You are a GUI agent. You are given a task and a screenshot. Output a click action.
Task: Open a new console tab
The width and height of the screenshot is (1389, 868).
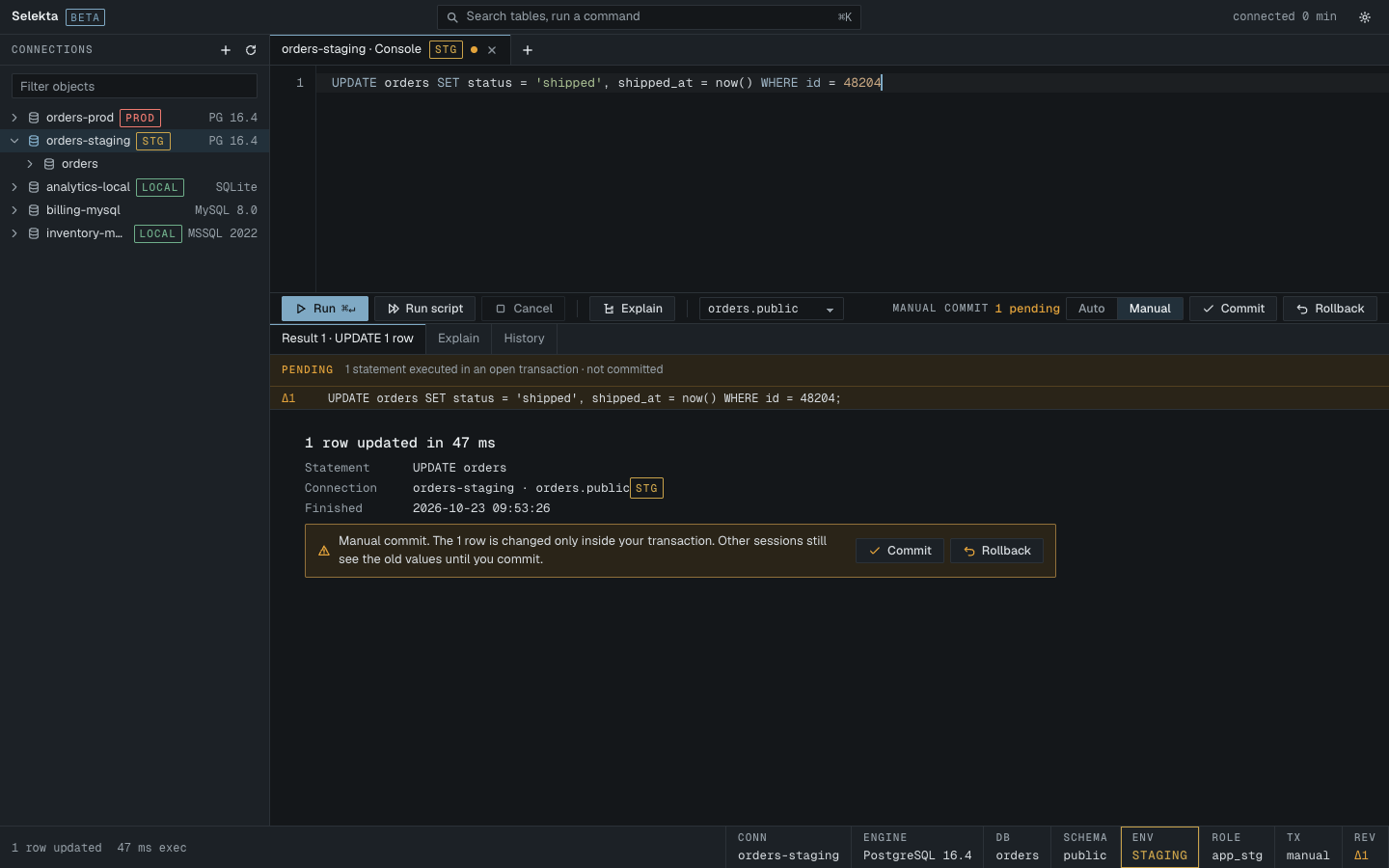pyautogui.click(x=528, y=50)
